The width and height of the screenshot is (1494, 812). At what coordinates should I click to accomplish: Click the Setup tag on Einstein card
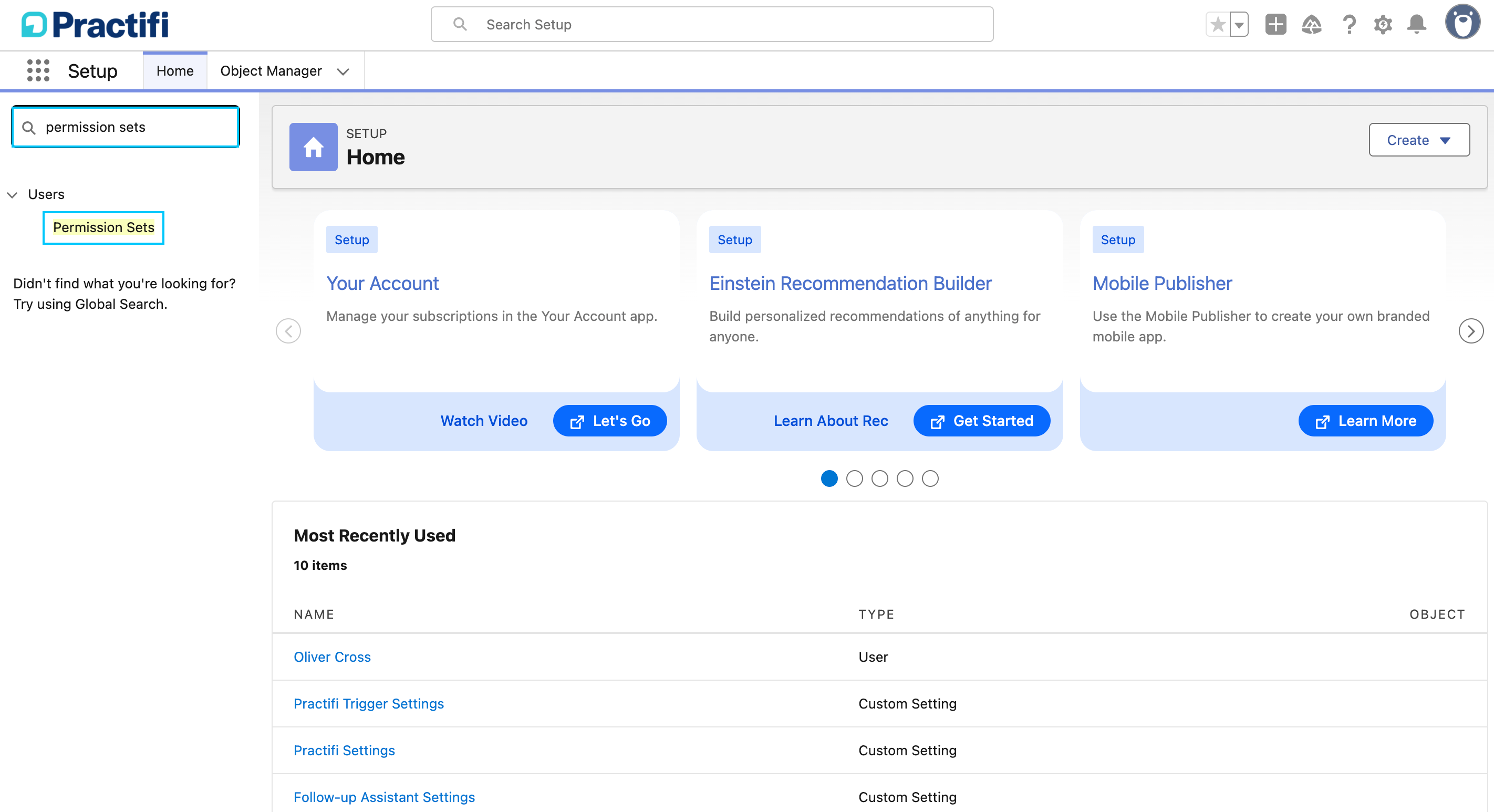[x=734, y=240]
